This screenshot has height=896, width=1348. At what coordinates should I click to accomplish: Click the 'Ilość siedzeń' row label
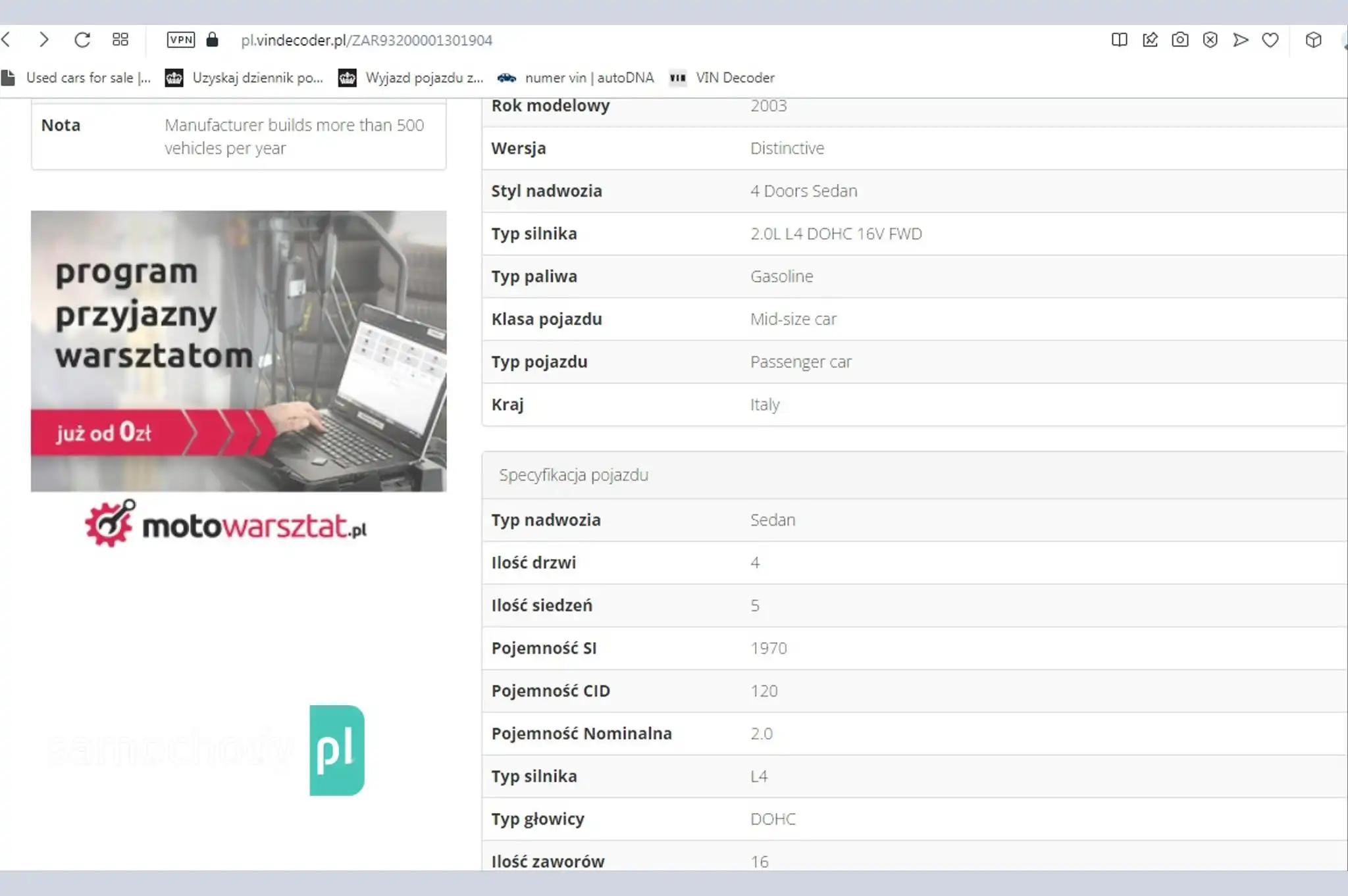[x=542, y=605]
